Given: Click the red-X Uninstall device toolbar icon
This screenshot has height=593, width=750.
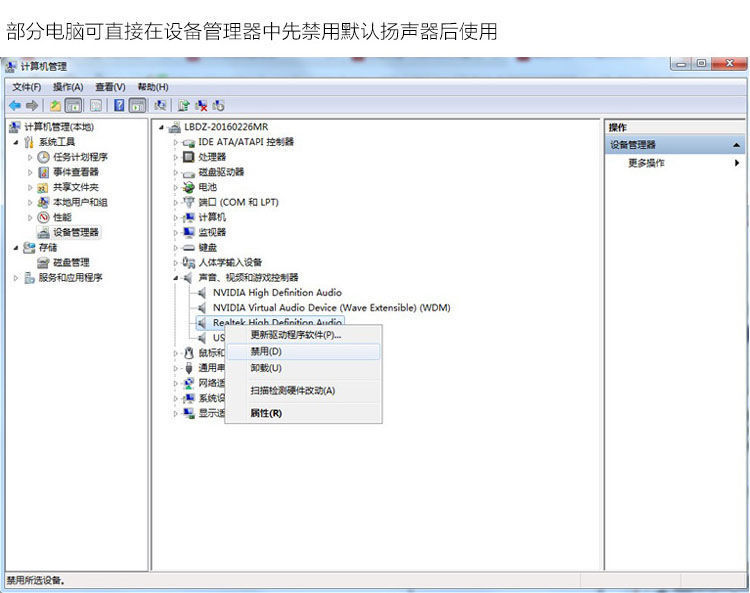Looking at the screenshot, I should click(202, 105).
